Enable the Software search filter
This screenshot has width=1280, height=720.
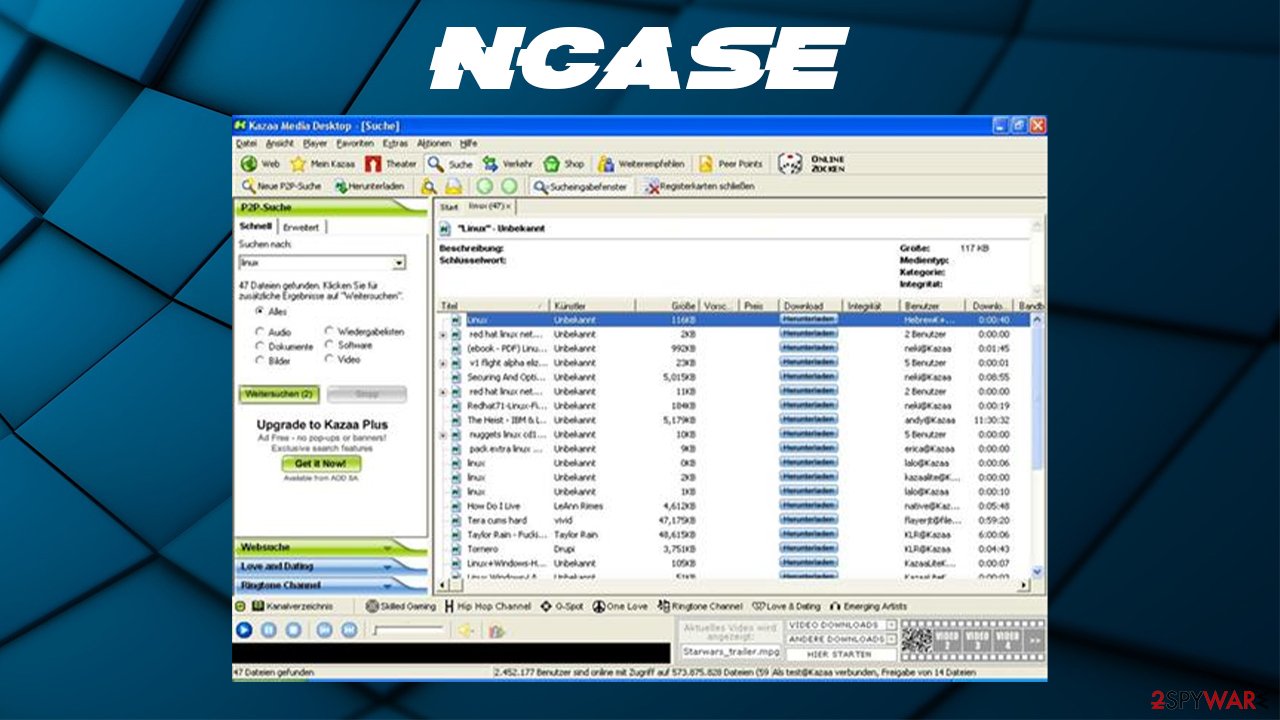(328, 344)
